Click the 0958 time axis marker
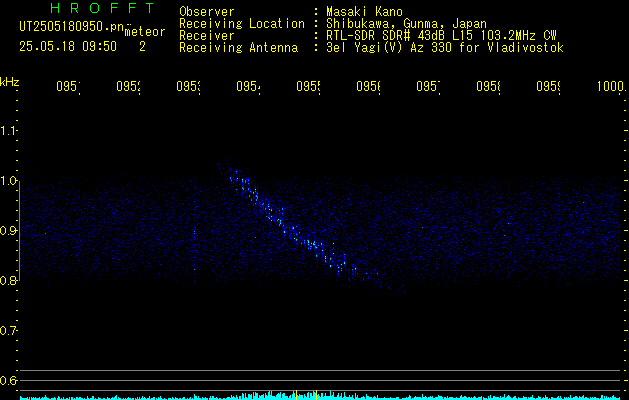 (x=488, y=87)
